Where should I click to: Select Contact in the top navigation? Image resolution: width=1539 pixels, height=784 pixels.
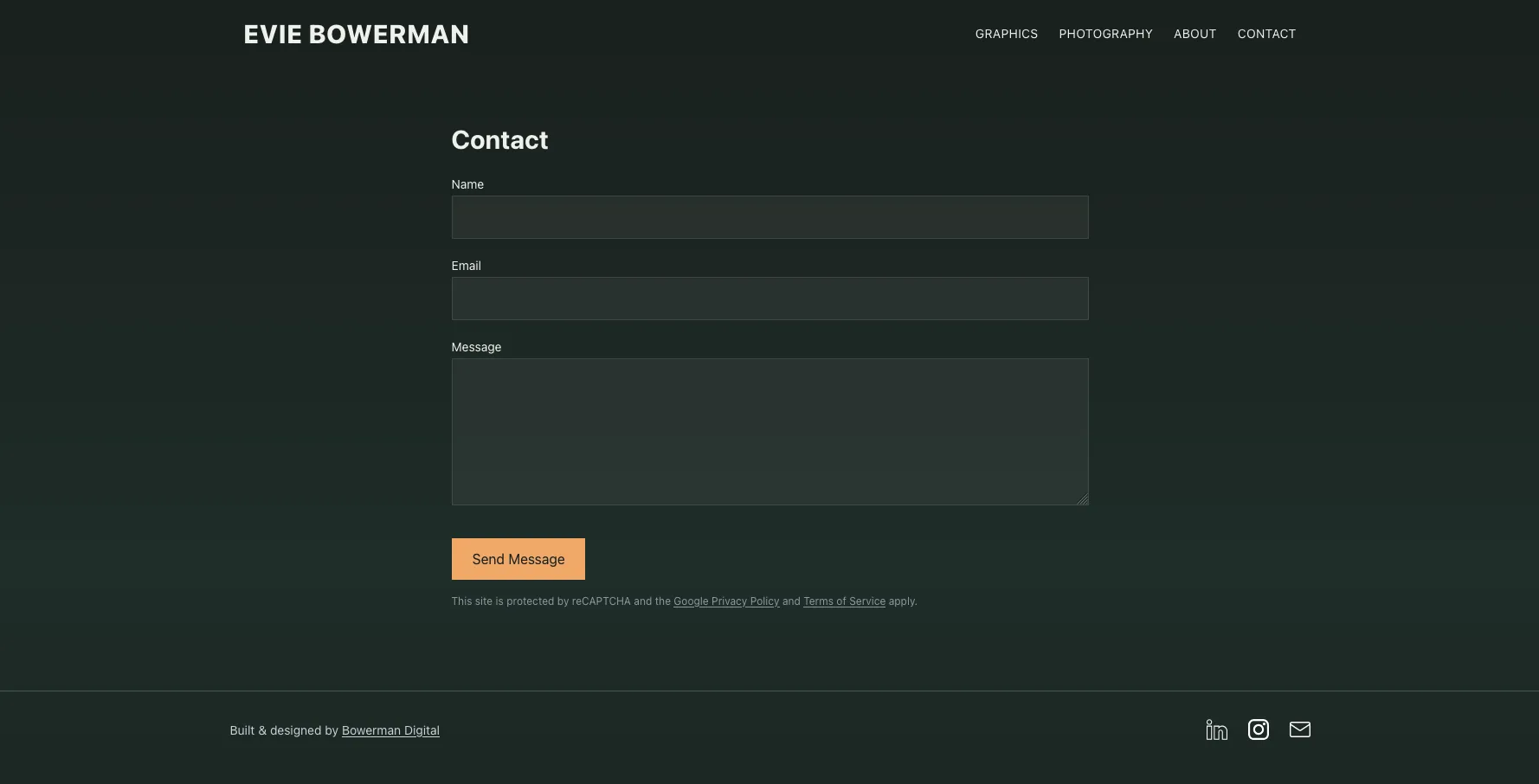(1265, 34)
